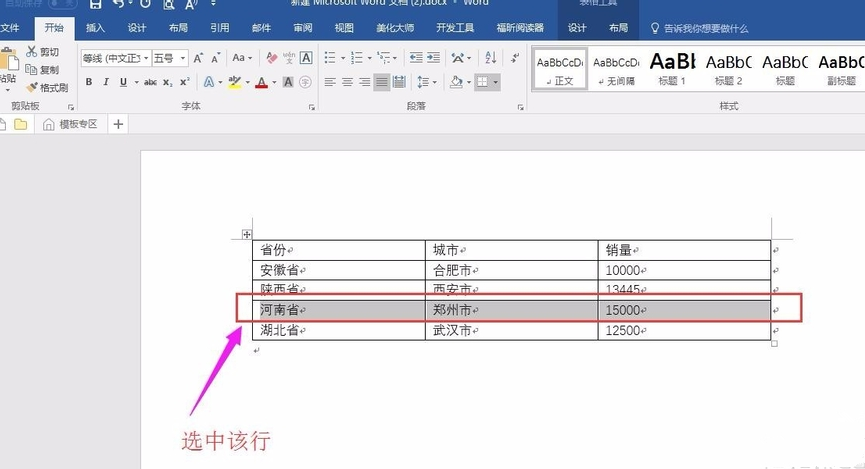Toggle underline formatting
This screenshot has width=865, height=469.
123,82
